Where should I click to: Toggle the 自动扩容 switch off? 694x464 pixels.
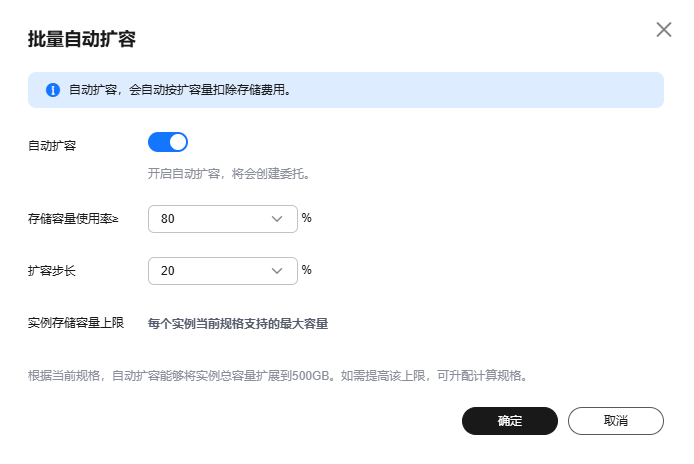tap(168, 142)
